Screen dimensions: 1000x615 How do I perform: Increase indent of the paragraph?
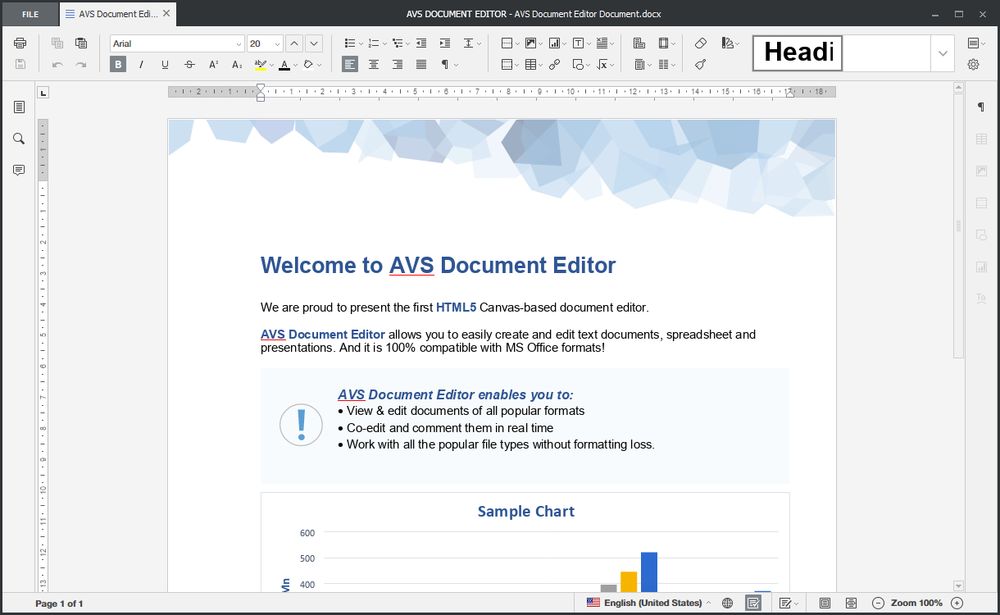tap(445, 43)
